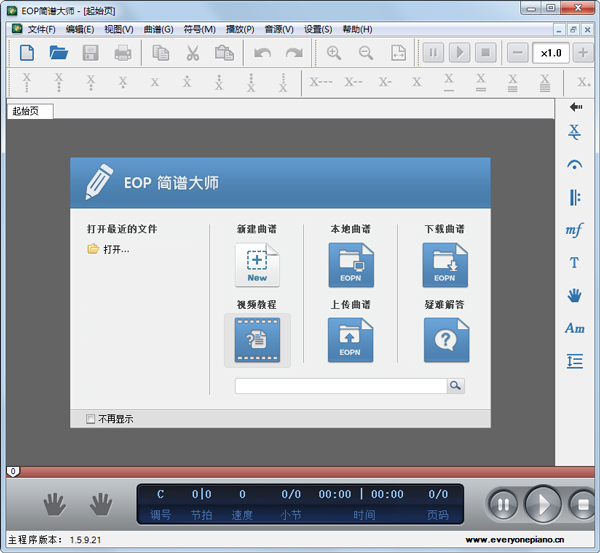The image size is (600, 553).
Task: Toggle the left hand icon
Action: pos(55,504)
